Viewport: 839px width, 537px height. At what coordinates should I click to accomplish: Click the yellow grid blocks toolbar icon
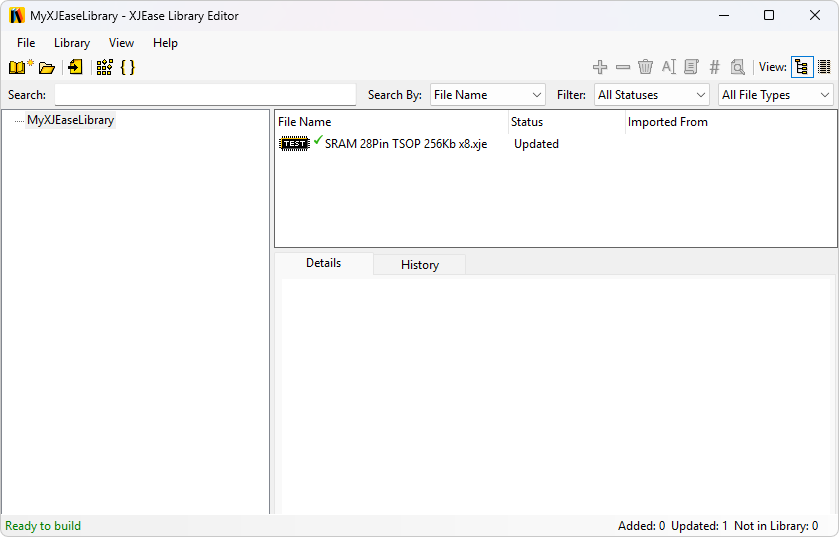104,67
